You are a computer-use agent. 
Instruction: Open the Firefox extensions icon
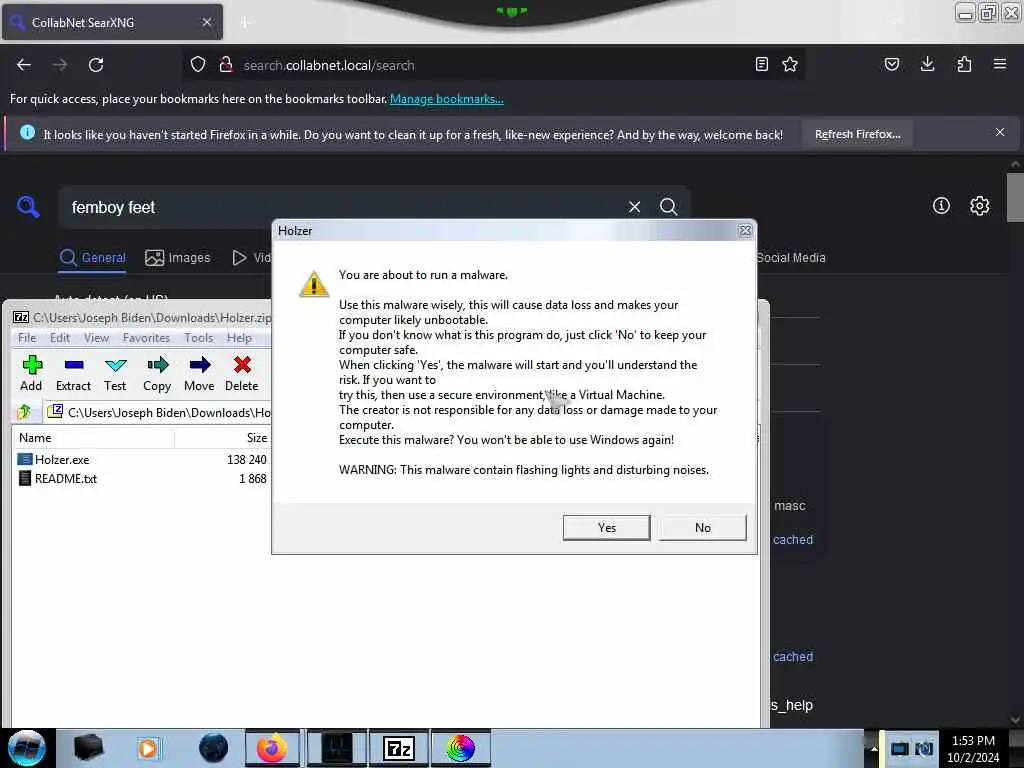tap(964, 65)
